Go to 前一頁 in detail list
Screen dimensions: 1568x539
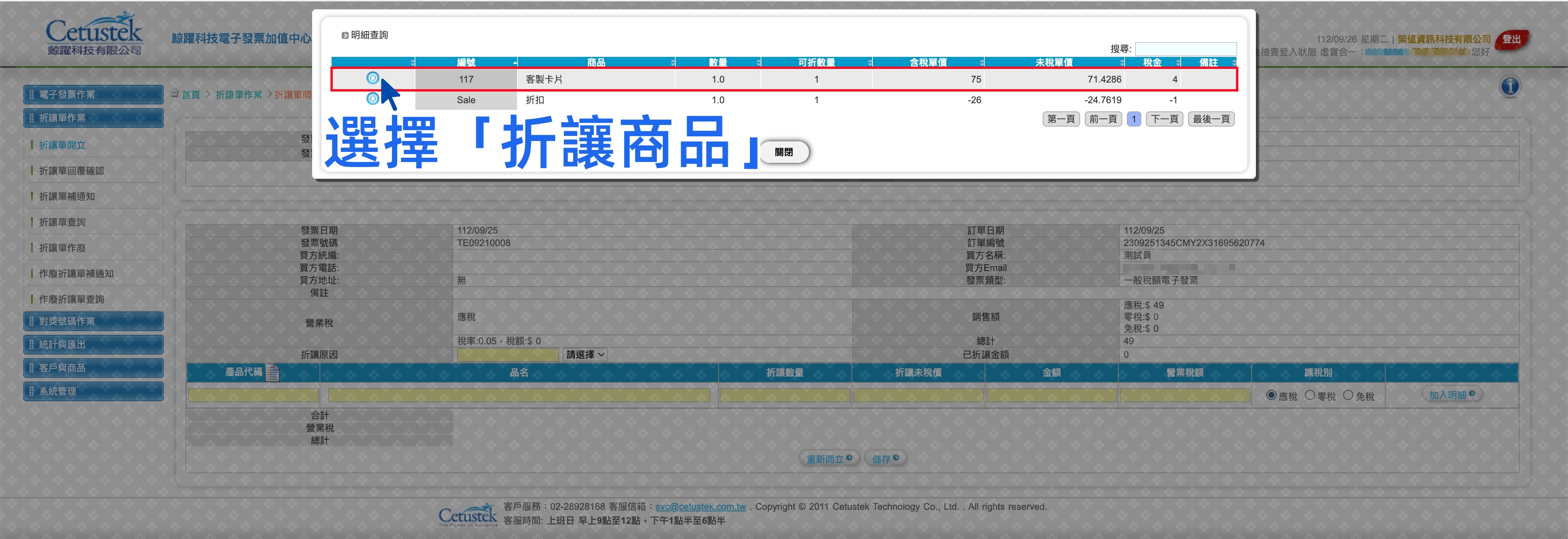(1103, 119)
